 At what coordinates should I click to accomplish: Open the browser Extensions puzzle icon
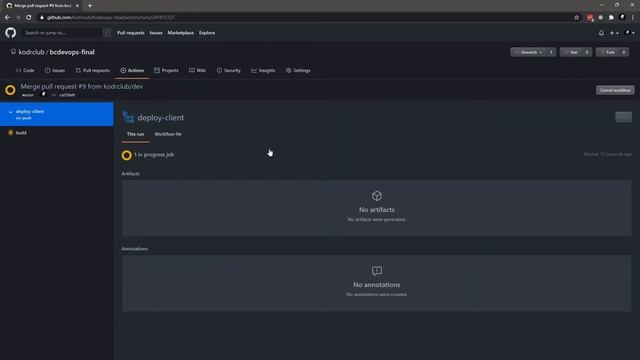point(611,18)
